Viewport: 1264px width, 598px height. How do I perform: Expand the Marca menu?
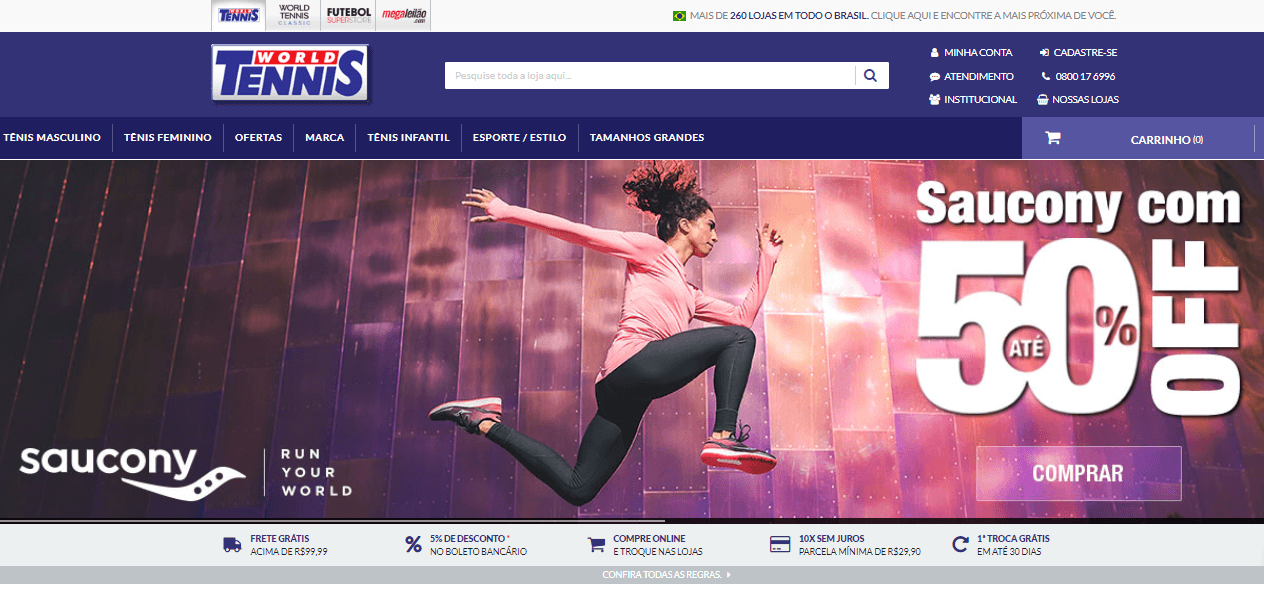coord(324,138)
